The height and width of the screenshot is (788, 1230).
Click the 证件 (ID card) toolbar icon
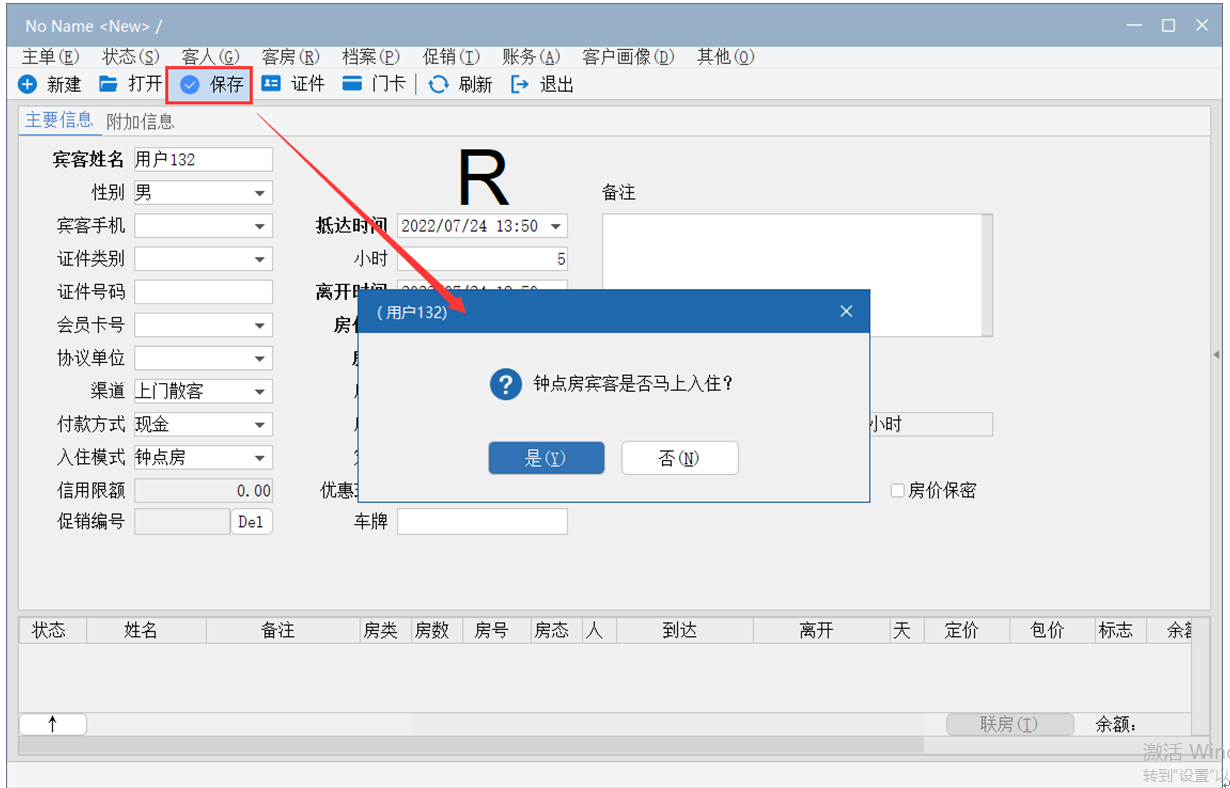[271, 84]
